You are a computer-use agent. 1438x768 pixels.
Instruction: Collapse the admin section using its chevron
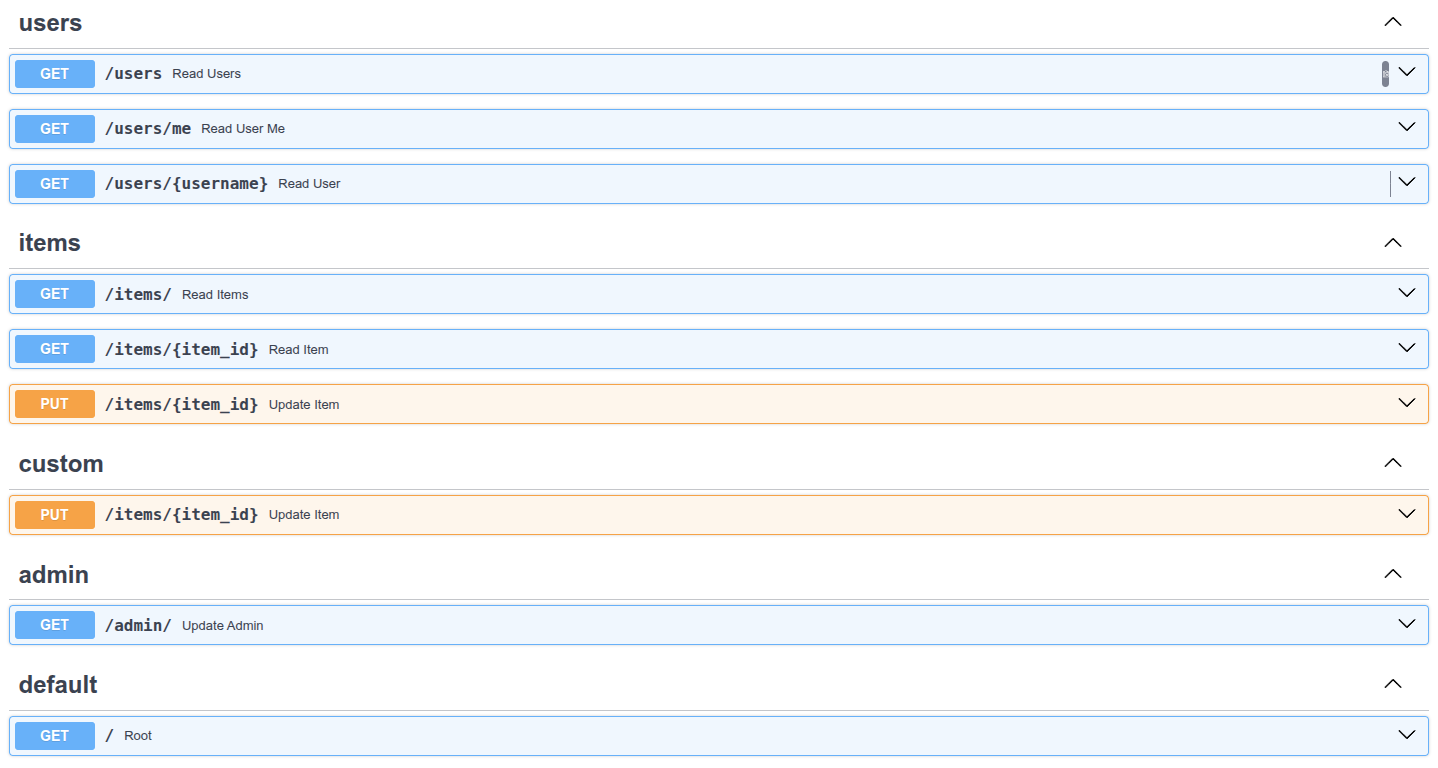[1392, 574]
